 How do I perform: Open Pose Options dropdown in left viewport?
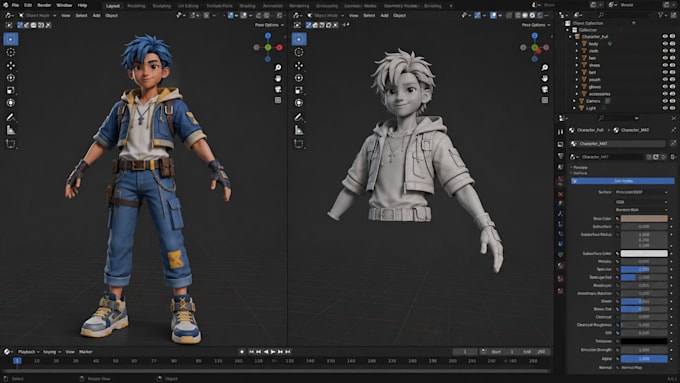point(269,25)
